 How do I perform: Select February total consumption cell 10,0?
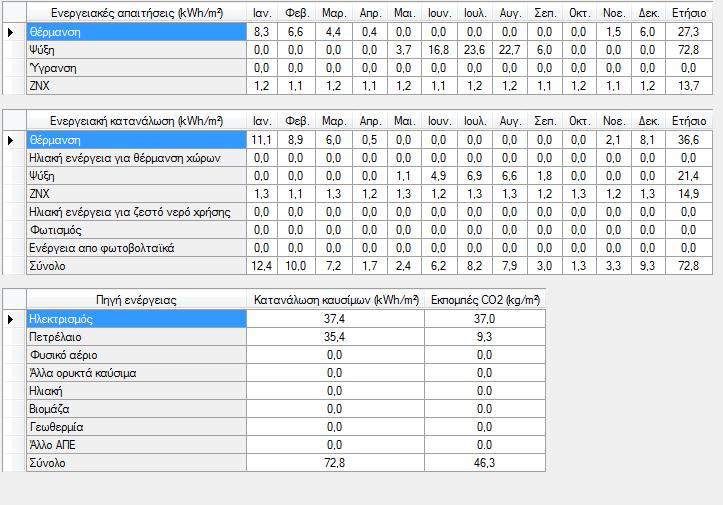pyautogui.click(x=296, y=266)
